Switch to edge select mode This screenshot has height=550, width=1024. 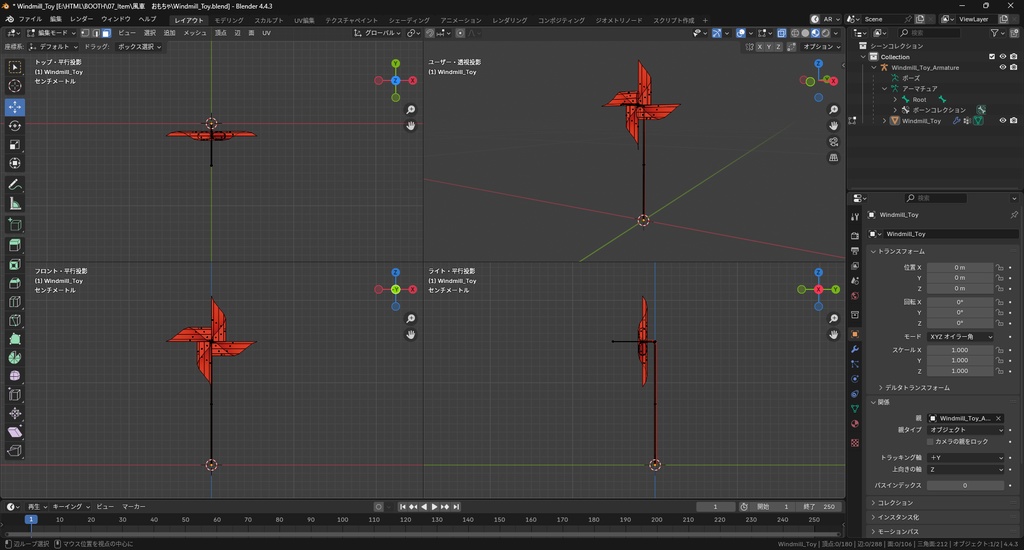95,33
